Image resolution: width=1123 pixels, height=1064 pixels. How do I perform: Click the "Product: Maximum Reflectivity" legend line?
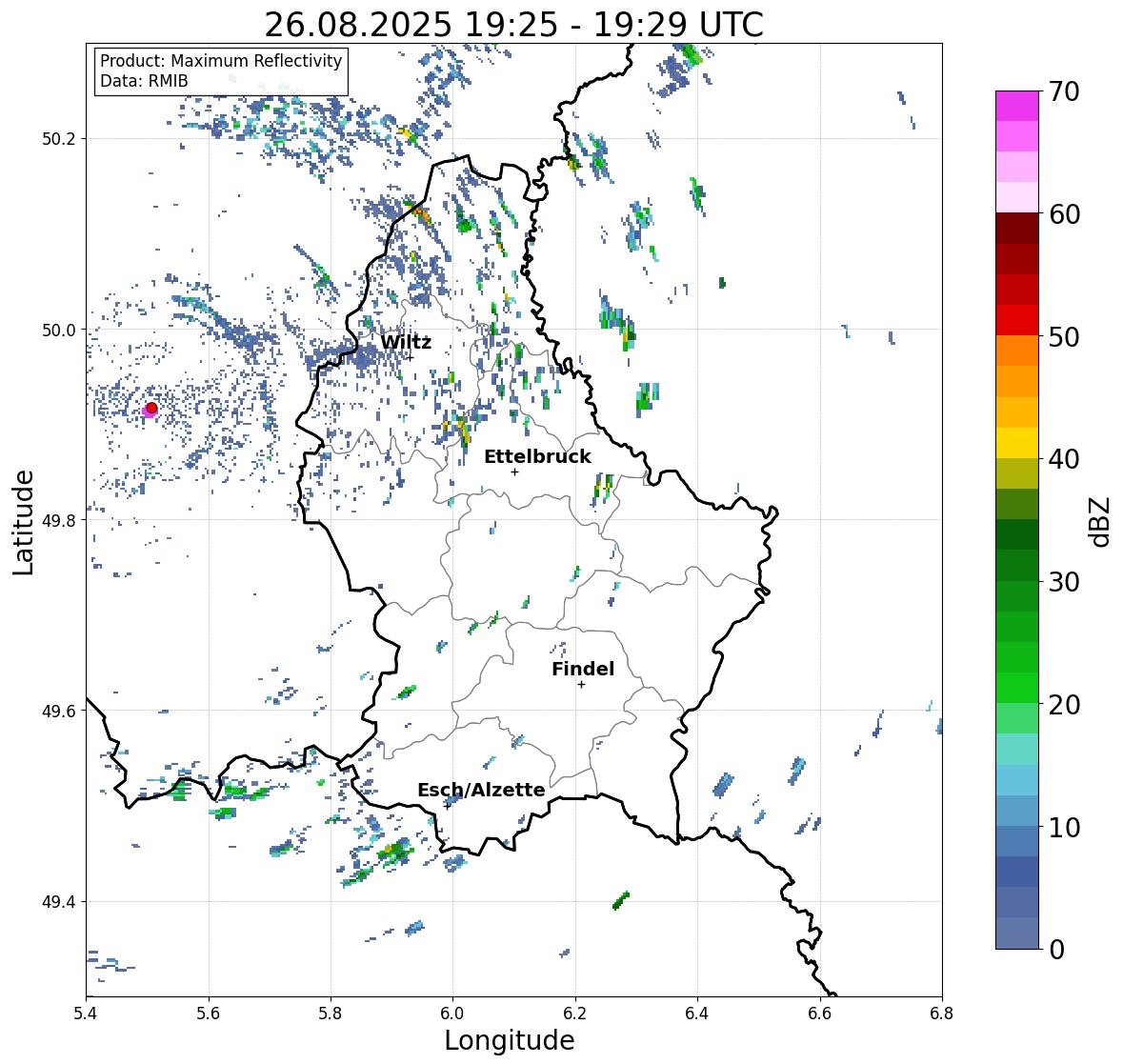click(221, 61)
